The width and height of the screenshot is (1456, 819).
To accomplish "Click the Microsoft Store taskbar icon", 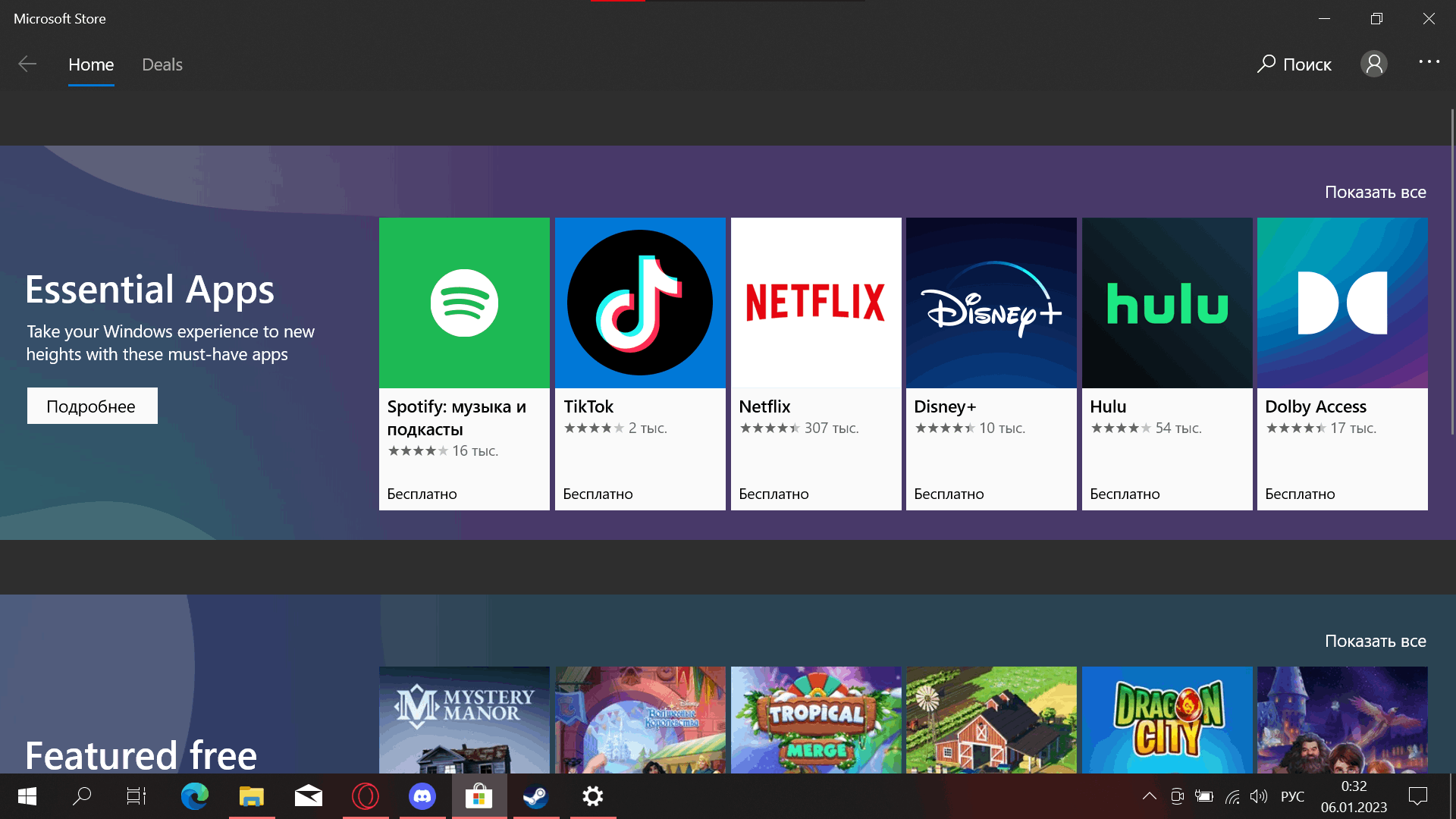I will point(479,796).
